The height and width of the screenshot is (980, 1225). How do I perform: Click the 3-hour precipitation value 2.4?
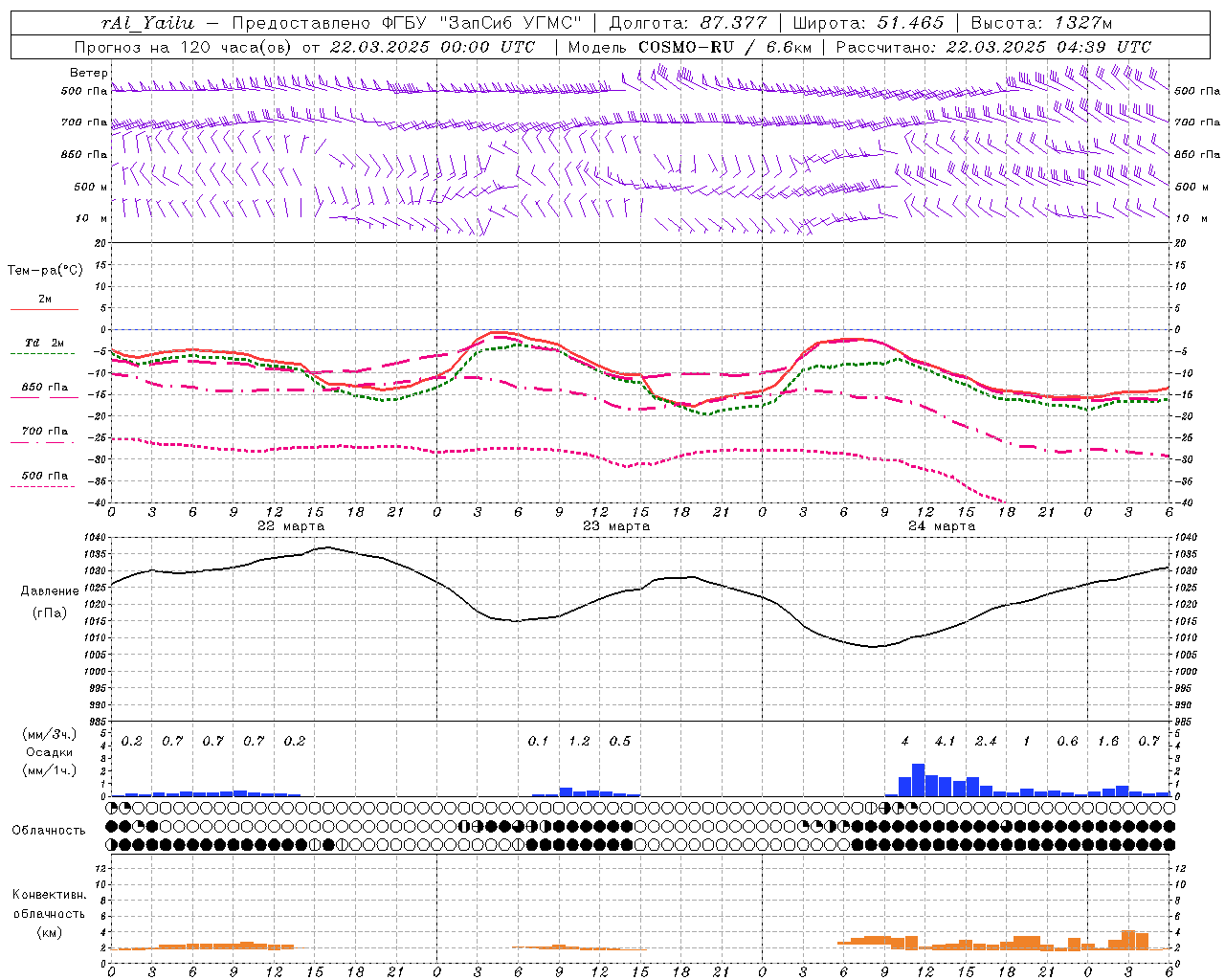[x=986, y=741]
